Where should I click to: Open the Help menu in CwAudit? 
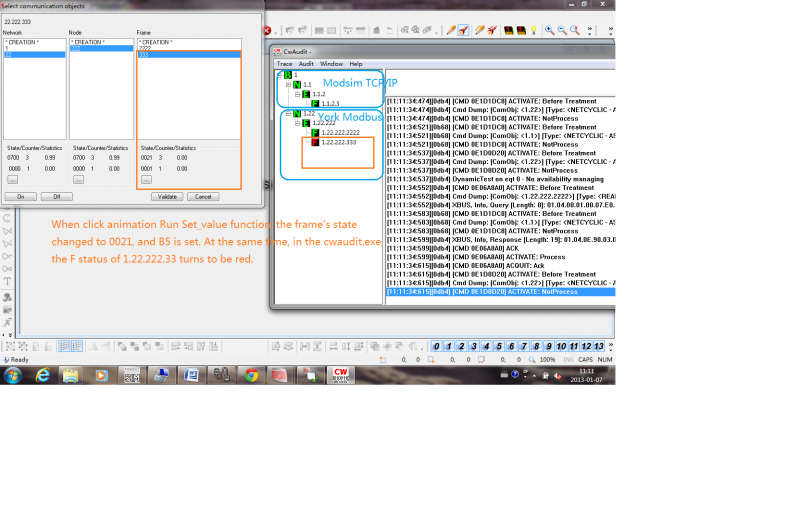tap(356, 64)
